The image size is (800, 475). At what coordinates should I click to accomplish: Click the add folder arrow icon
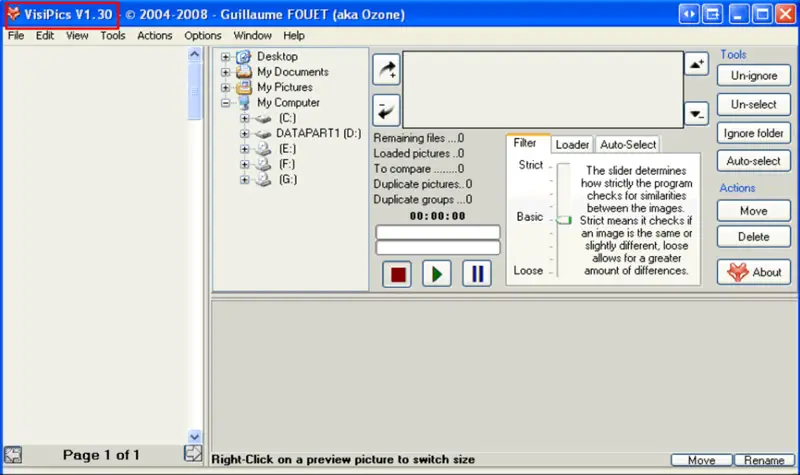click(386, 69)
